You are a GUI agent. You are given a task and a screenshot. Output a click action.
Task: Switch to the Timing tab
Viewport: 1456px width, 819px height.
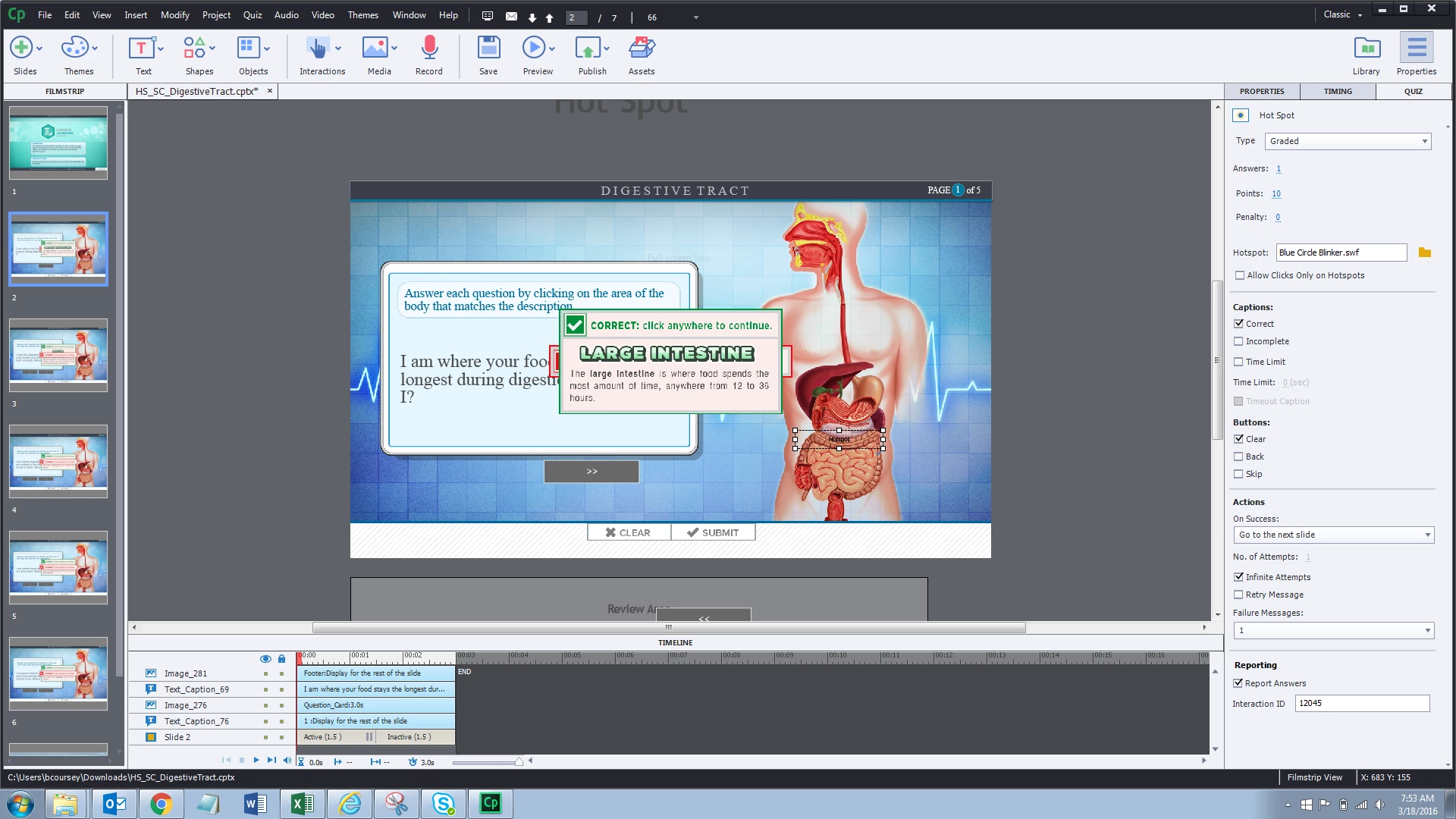coord(1338,91)
